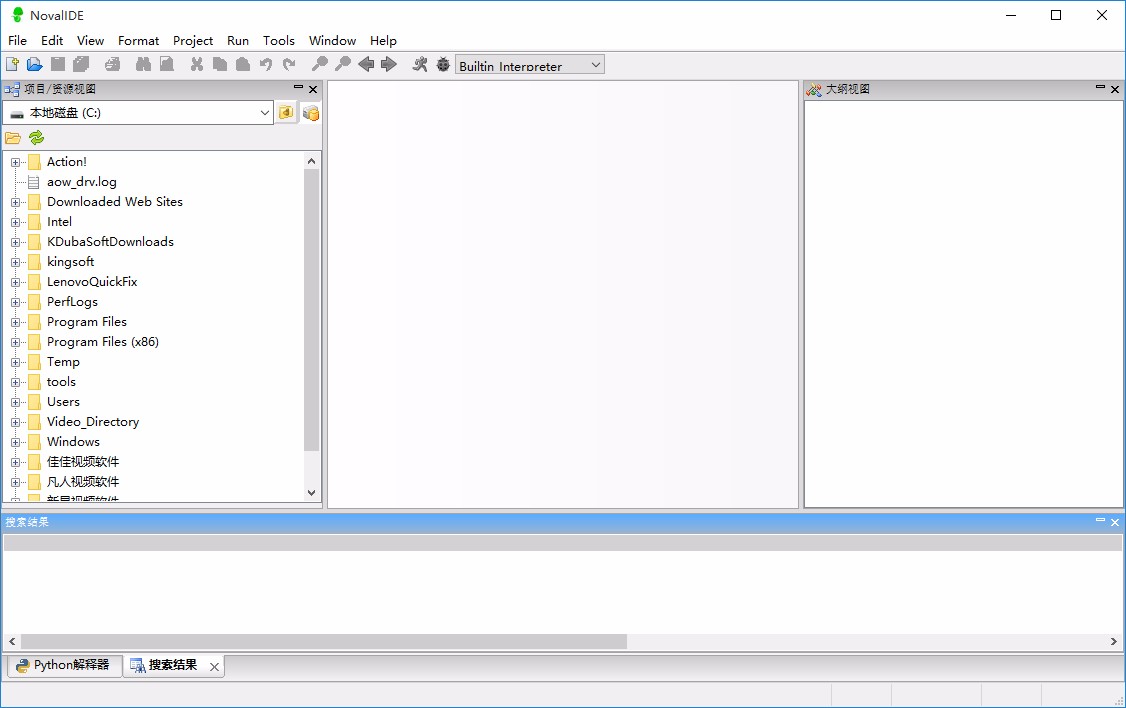1126x708 pixels.
Task: Minimize the 大纲视图 outline panel
Action: click(x=1099, y=88)
